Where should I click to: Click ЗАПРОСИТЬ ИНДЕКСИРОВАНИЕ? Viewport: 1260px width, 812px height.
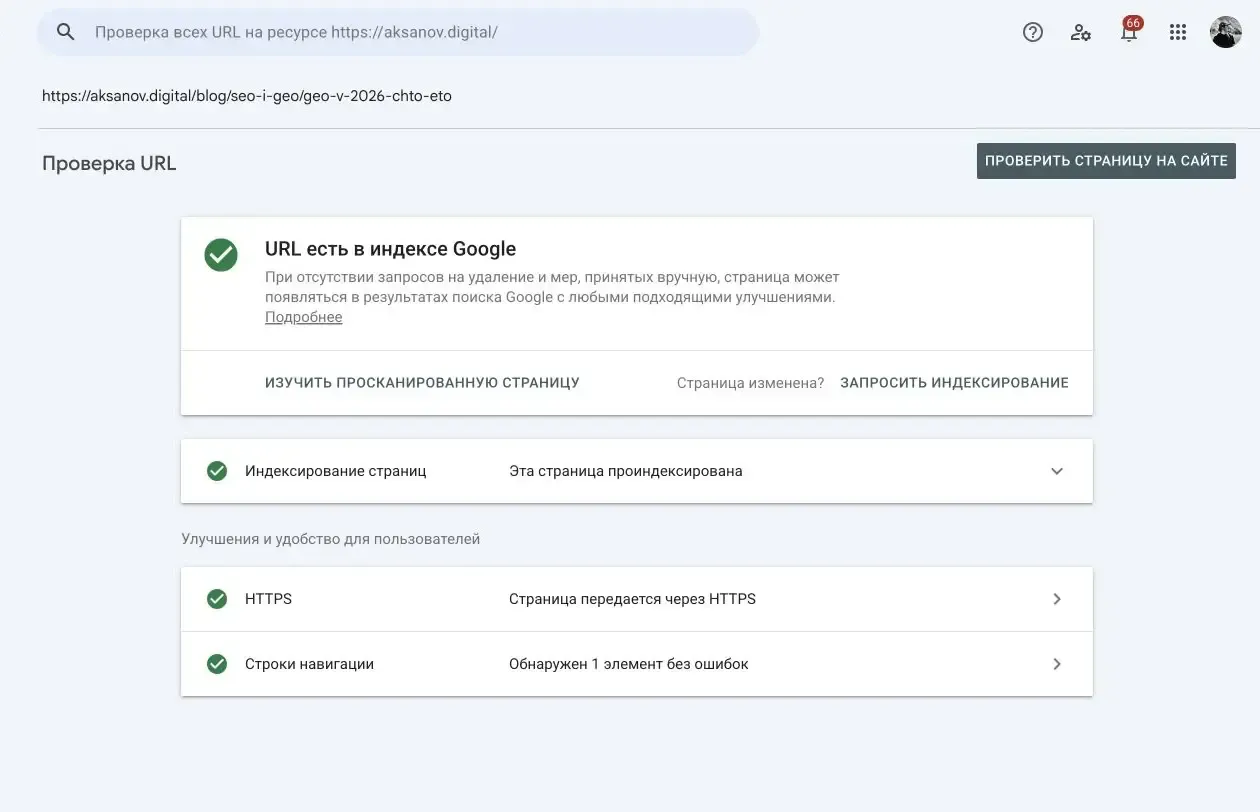coord(954,383)
